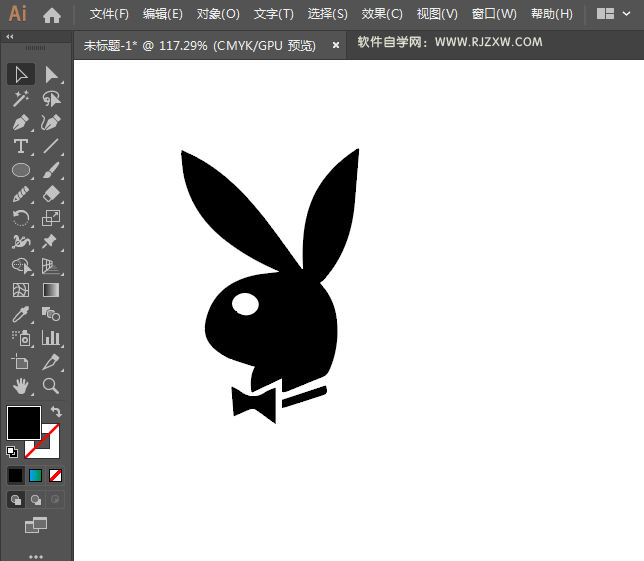Image resolution: width=644 pixels, height=561 pixels.
Task: Collapse toolbar with double arrows
Action: click(x=10, y=37)
